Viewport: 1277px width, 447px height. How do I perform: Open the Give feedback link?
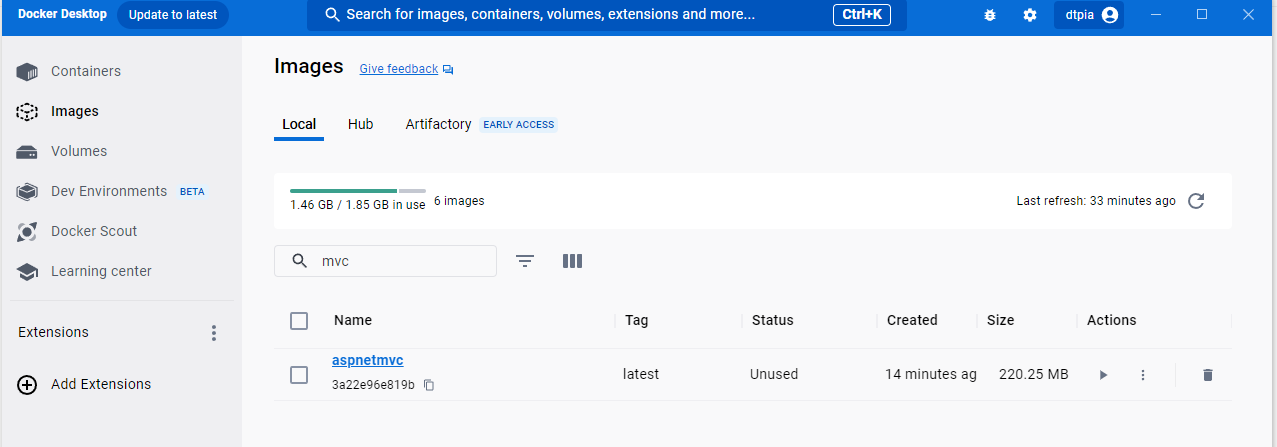(x=399, y=69)
